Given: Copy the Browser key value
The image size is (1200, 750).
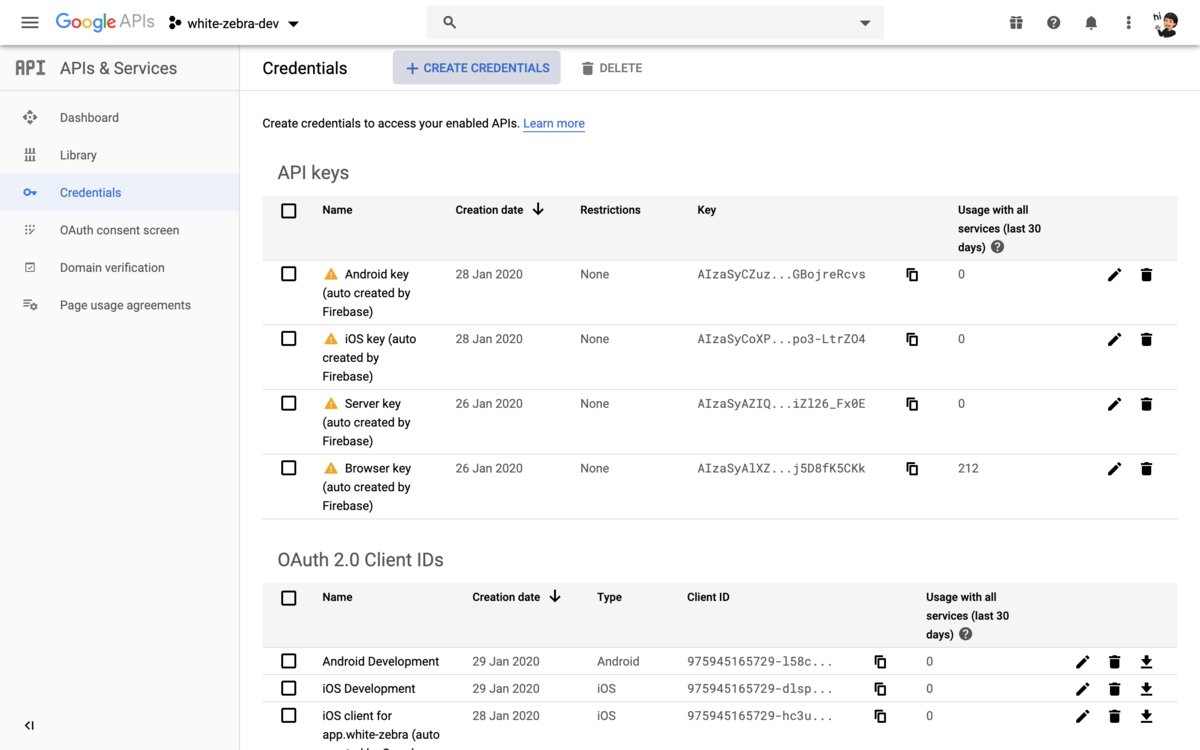Looking at the screenshot, I should (x=912, y=468).
